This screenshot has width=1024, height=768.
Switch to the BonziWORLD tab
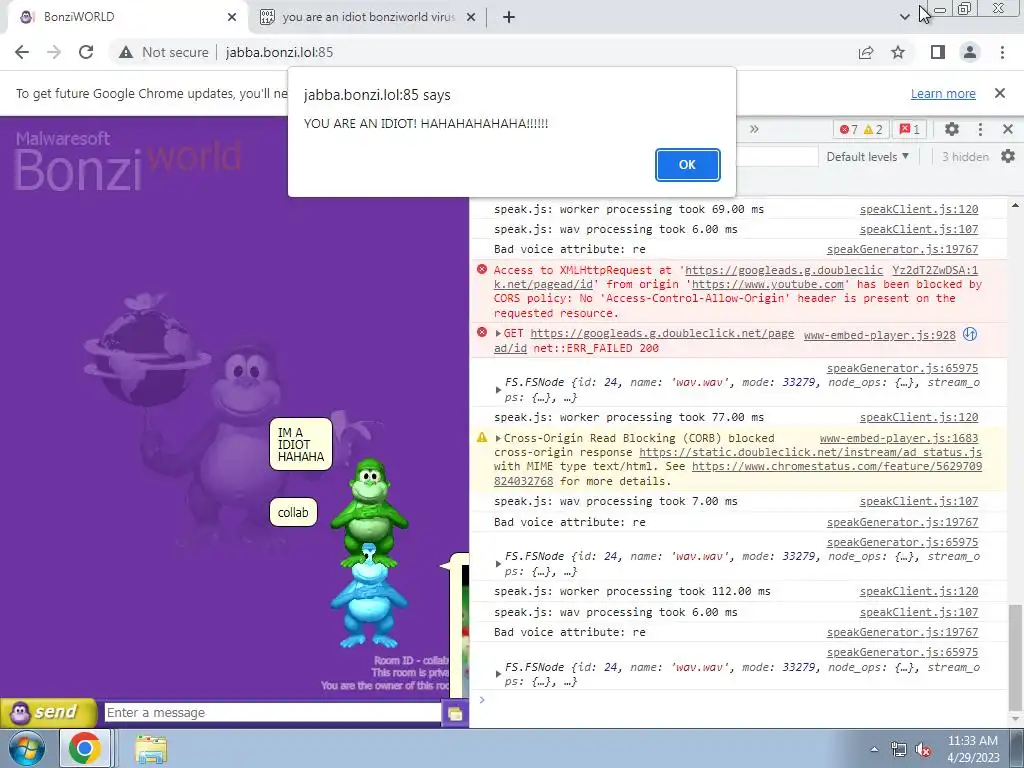pos(124,17)
